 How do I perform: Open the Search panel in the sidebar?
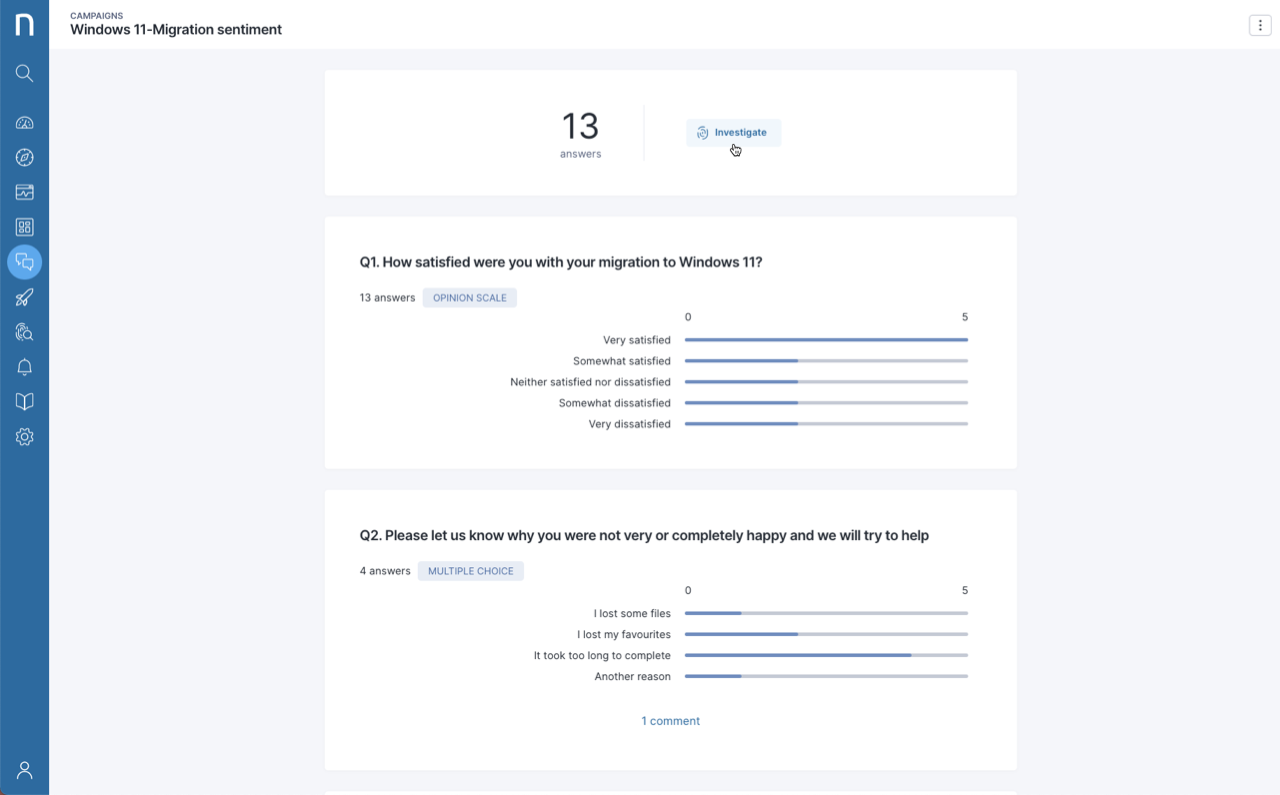pos(24,72)
